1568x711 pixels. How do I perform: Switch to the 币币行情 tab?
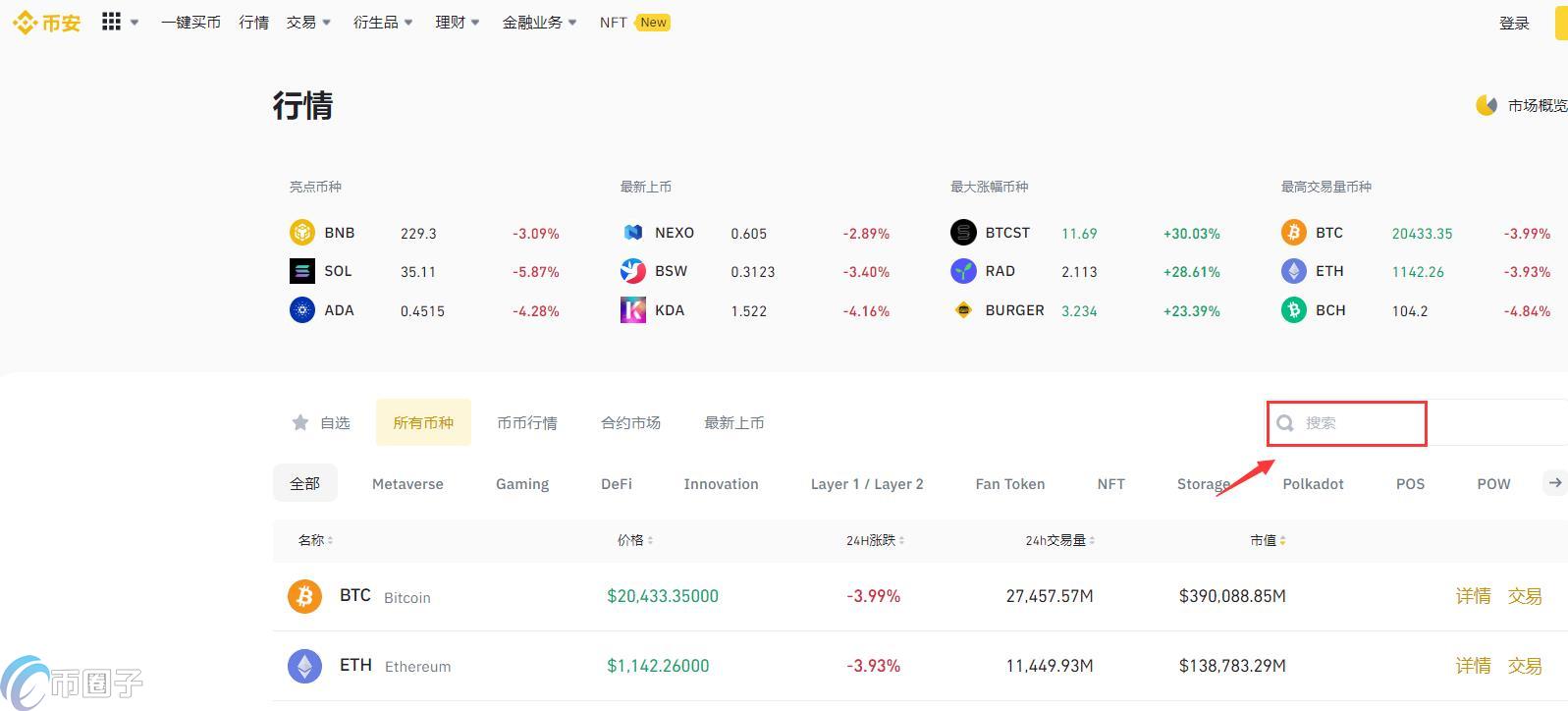tap(527, 422)
